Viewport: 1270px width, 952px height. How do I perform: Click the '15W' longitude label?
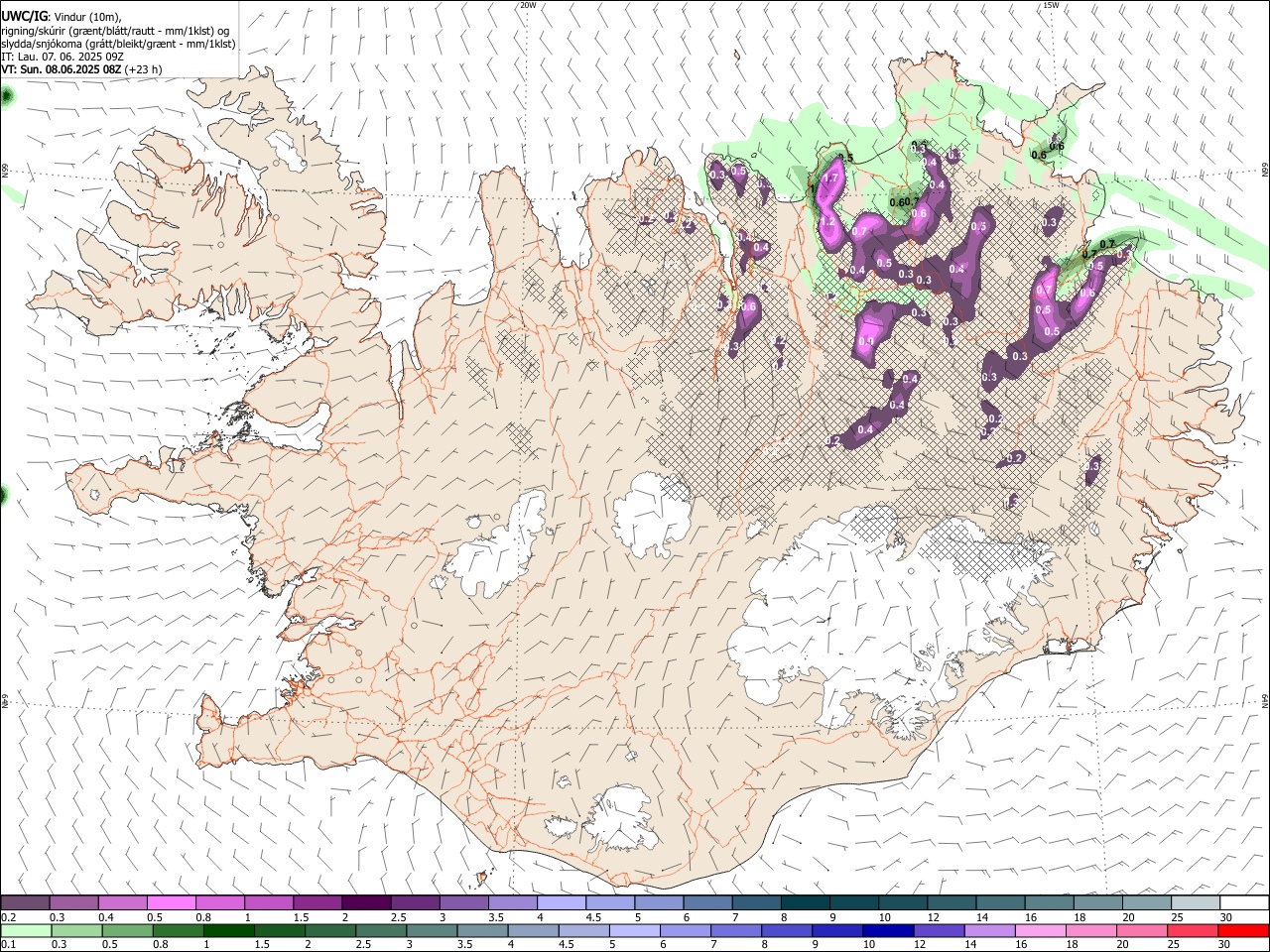pos(1051,5)
